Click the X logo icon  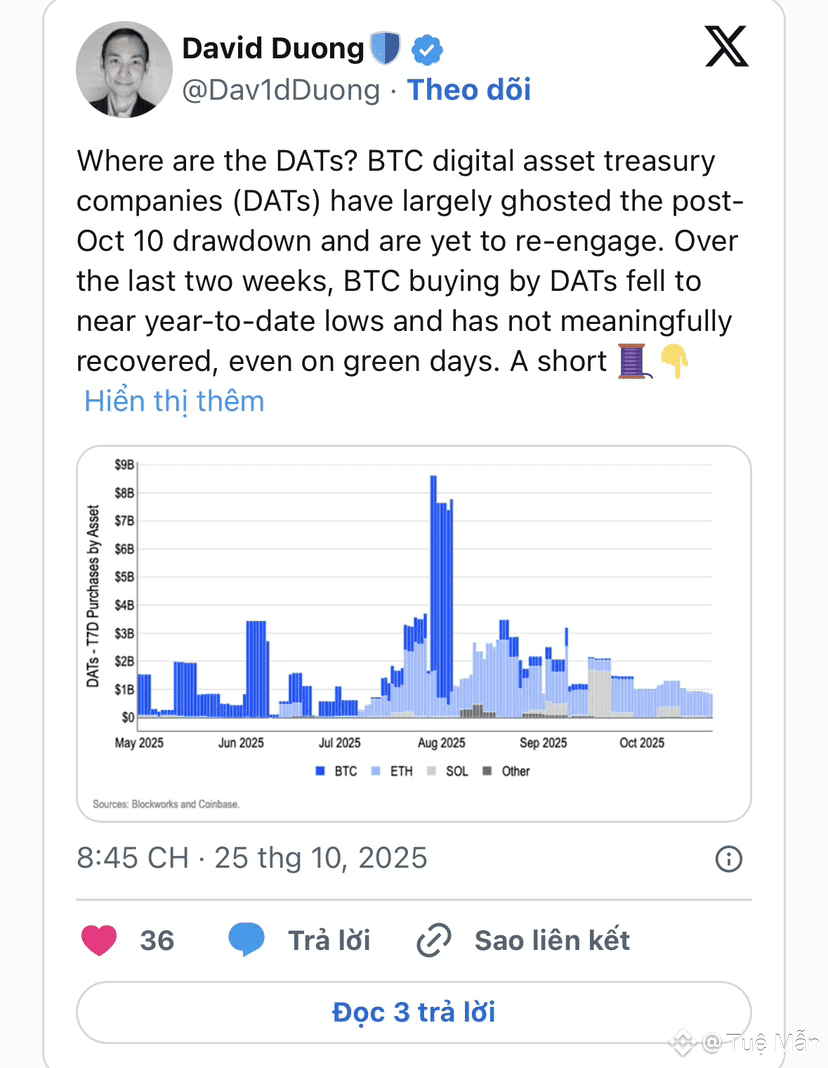[x=726, y=47]
